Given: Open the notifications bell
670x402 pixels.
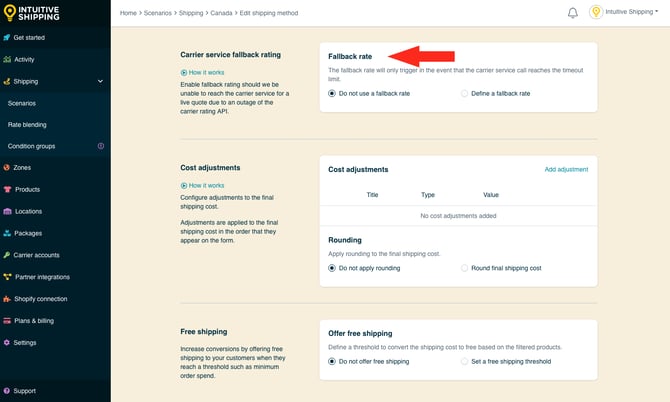Looking at the screenshot, I should (x=573, y=13).
